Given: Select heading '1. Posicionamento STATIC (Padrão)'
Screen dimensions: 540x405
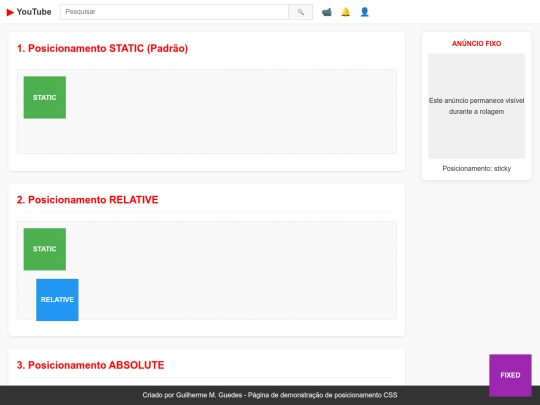Looking at the screenshot, I should coord(103,49).
